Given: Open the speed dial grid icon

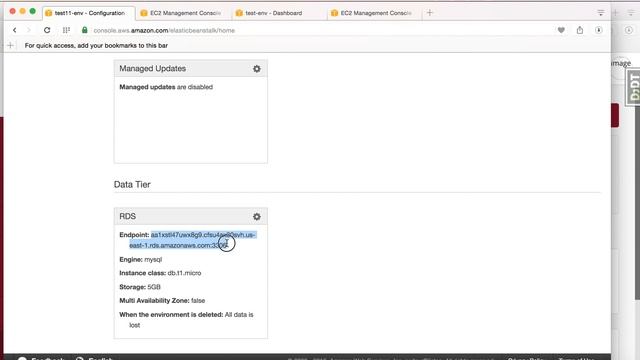Looking at the screenshot, I should (66, 30).
